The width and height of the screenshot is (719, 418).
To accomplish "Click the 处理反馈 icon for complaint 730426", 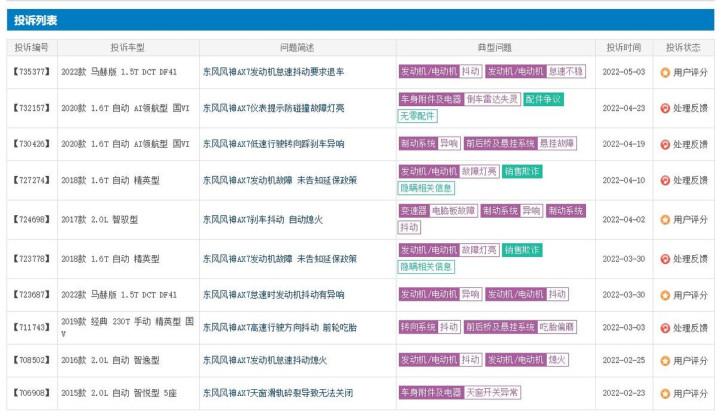I will pos(665,144).
